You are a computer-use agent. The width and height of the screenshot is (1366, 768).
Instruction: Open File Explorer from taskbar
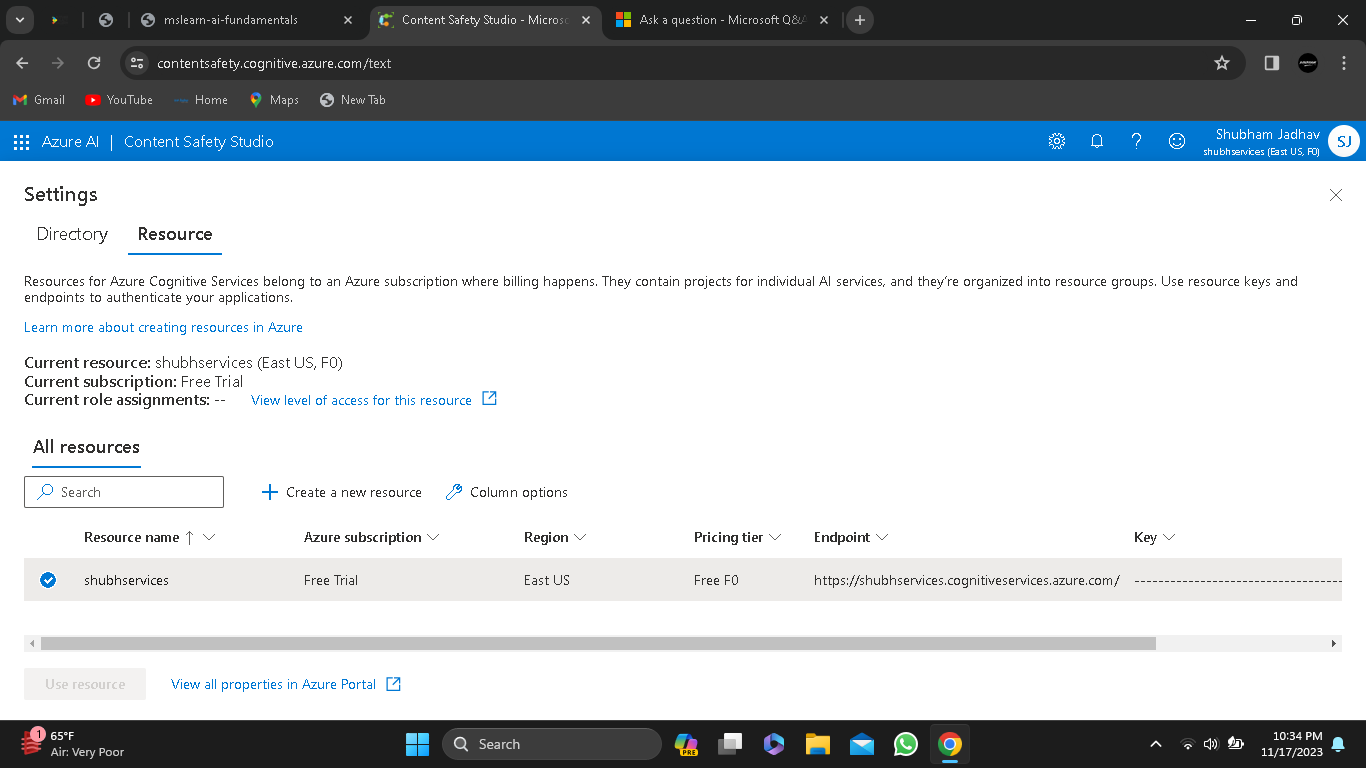point(818,744)
